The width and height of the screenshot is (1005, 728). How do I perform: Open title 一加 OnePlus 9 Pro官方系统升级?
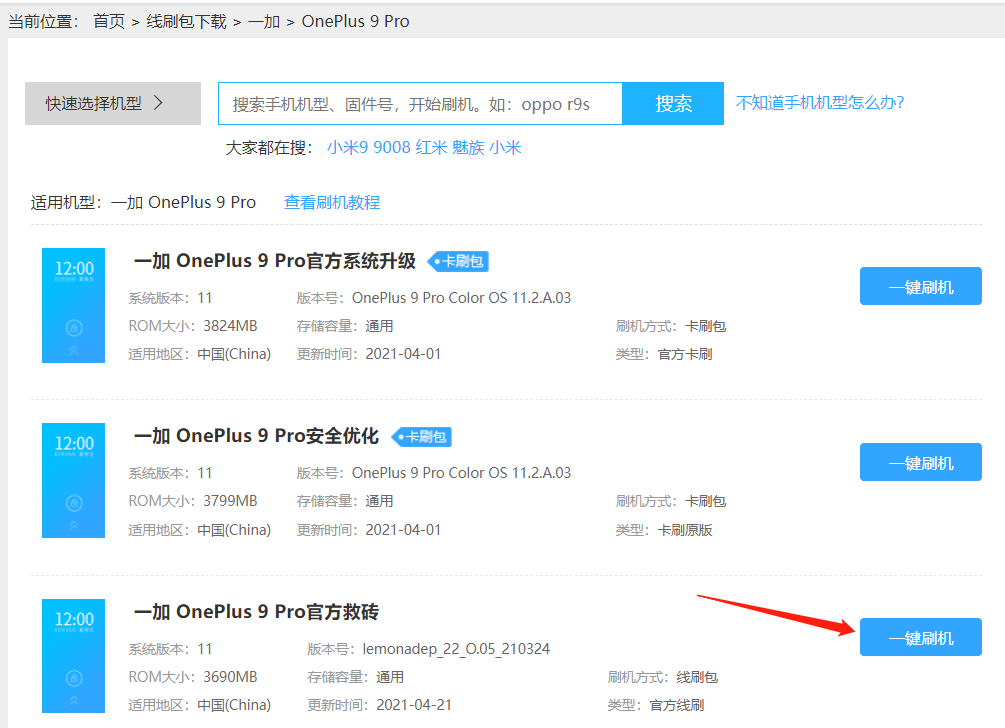click(x=275, y=261)
